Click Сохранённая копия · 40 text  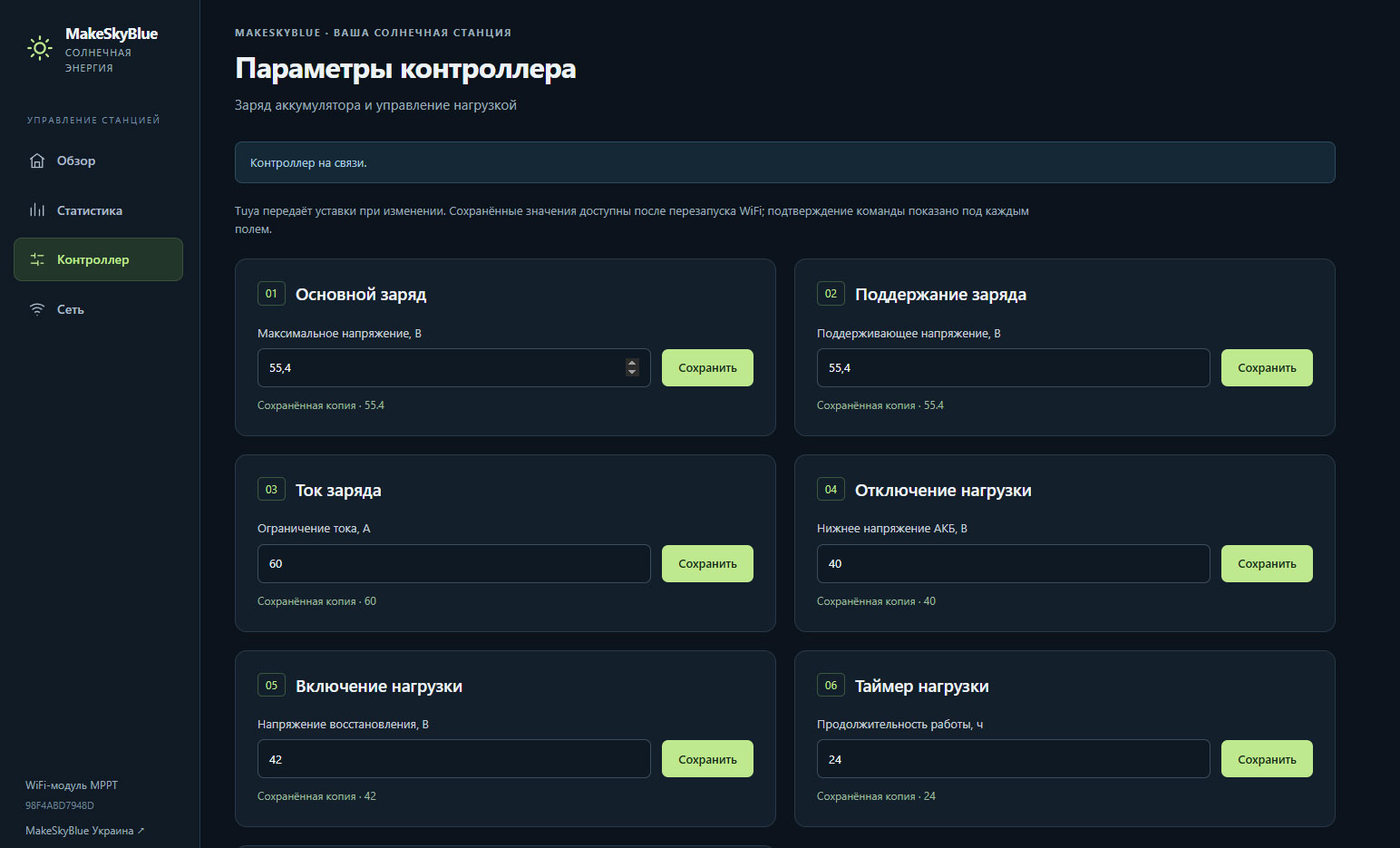click(876, 601)
